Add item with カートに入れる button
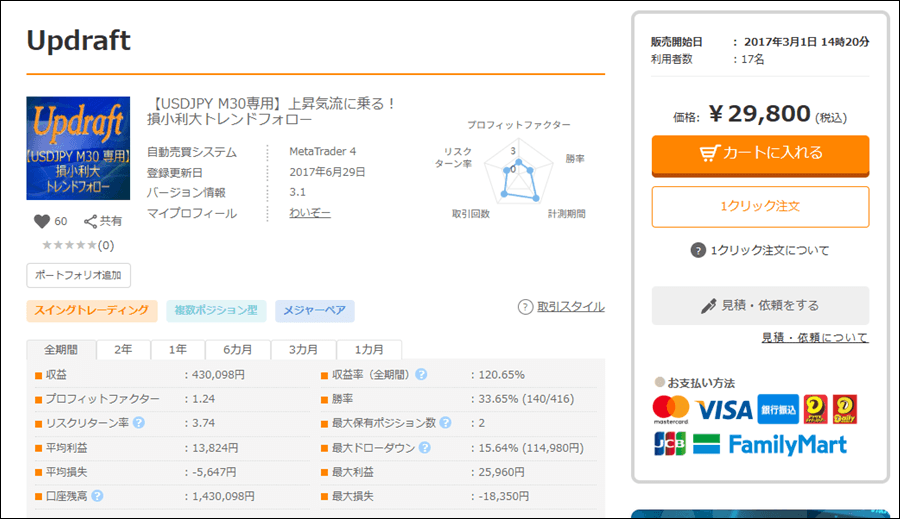Viewport: 900px width, 519px height. (760, 154)
